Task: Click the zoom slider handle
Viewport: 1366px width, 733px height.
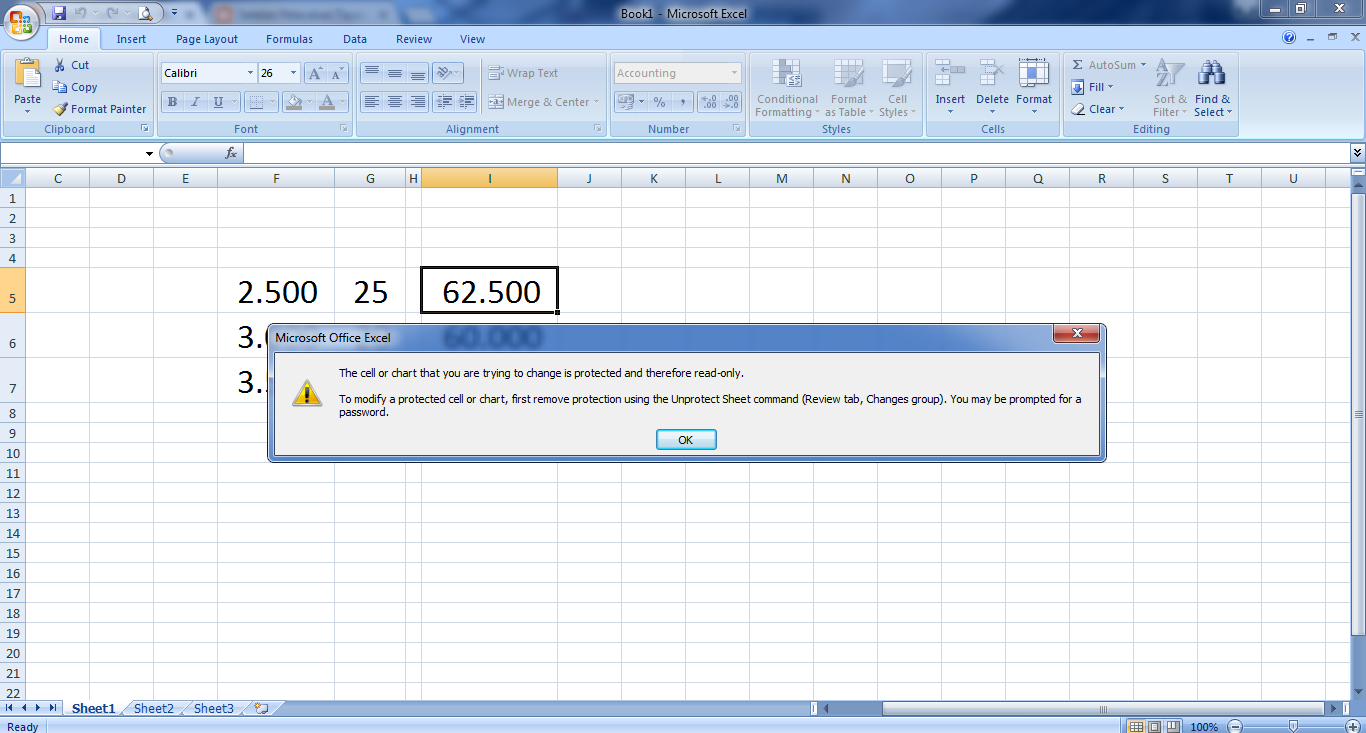Action: (x=1293, y=726)
